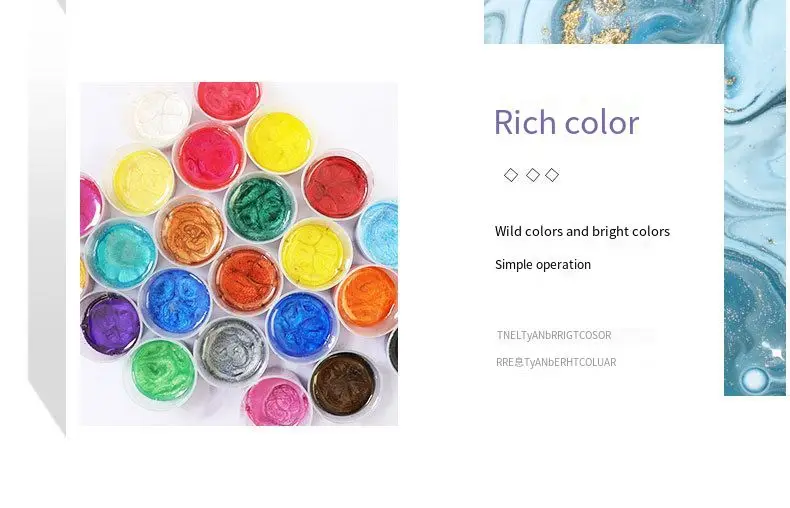Select the dark green paint pot
This screenshot has width=790, height=508.
(x=259, y=207)
